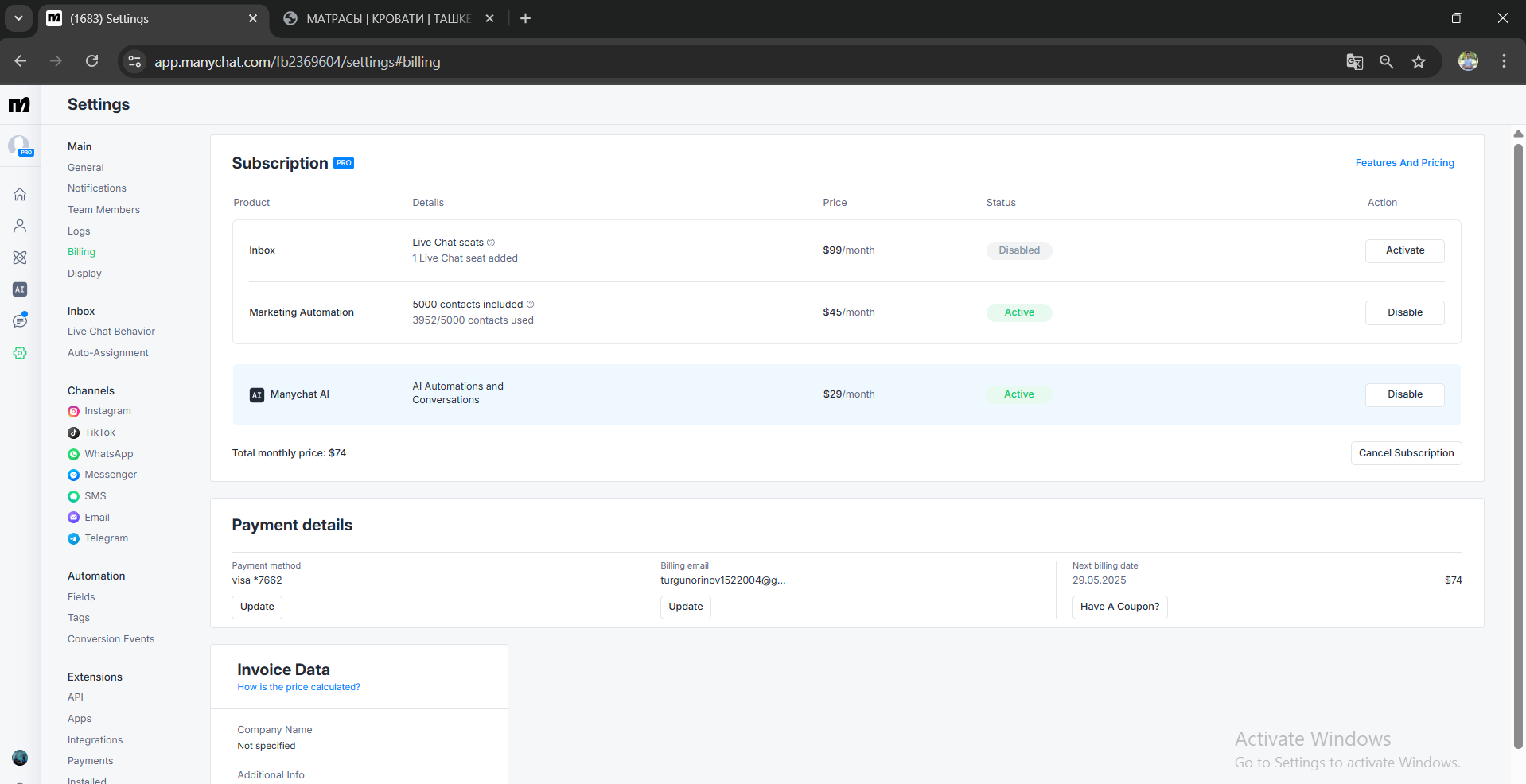Open the AI sidebar icon

pyautogui.click(x=20, y=289)
